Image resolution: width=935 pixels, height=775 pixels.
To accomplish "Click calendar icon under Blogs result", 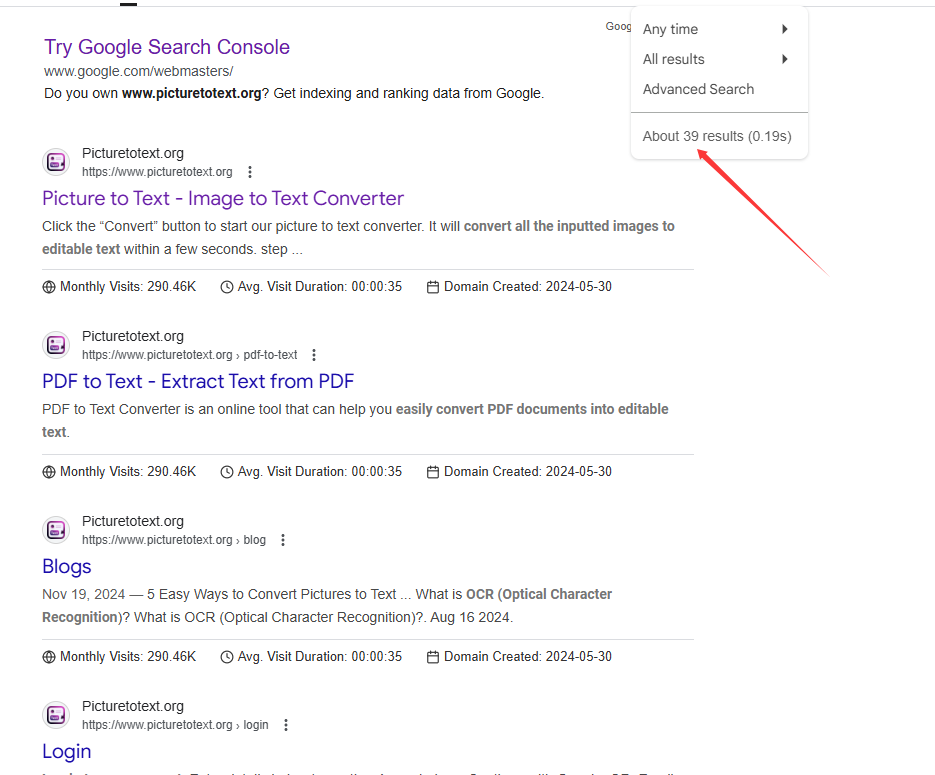I will pos(433,657).
